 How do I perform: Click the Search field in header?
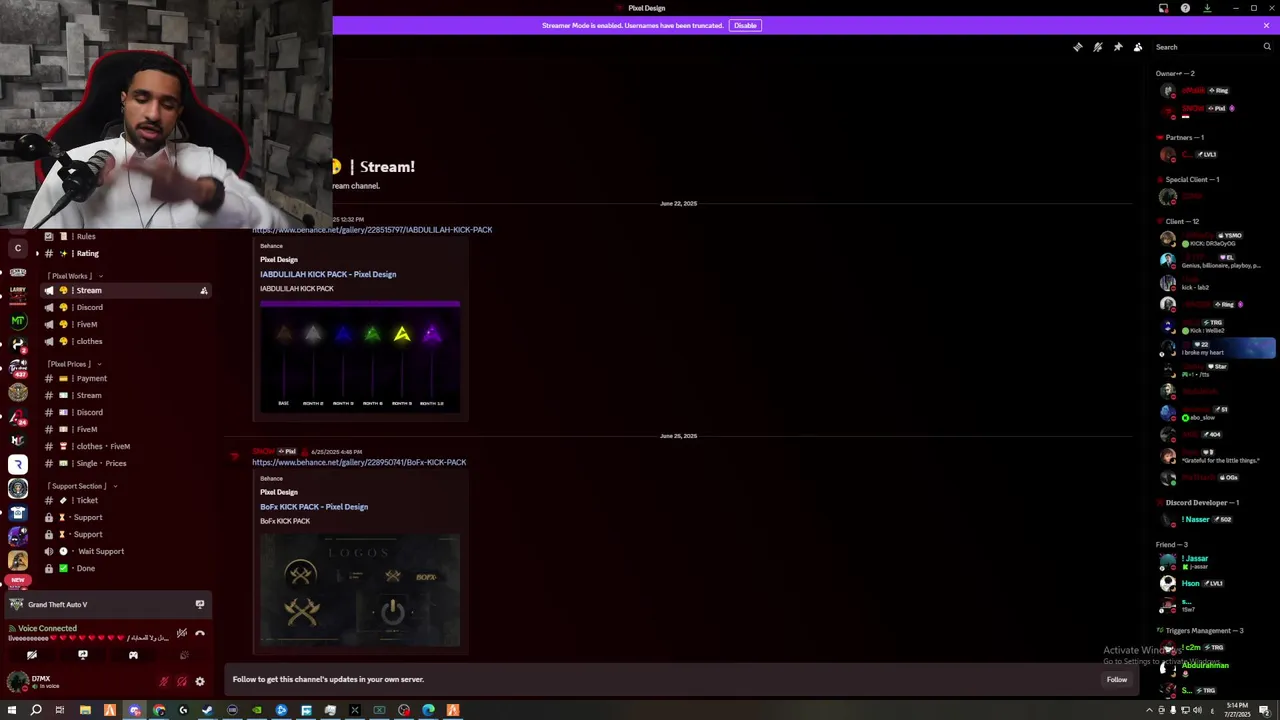(1213, 47)
